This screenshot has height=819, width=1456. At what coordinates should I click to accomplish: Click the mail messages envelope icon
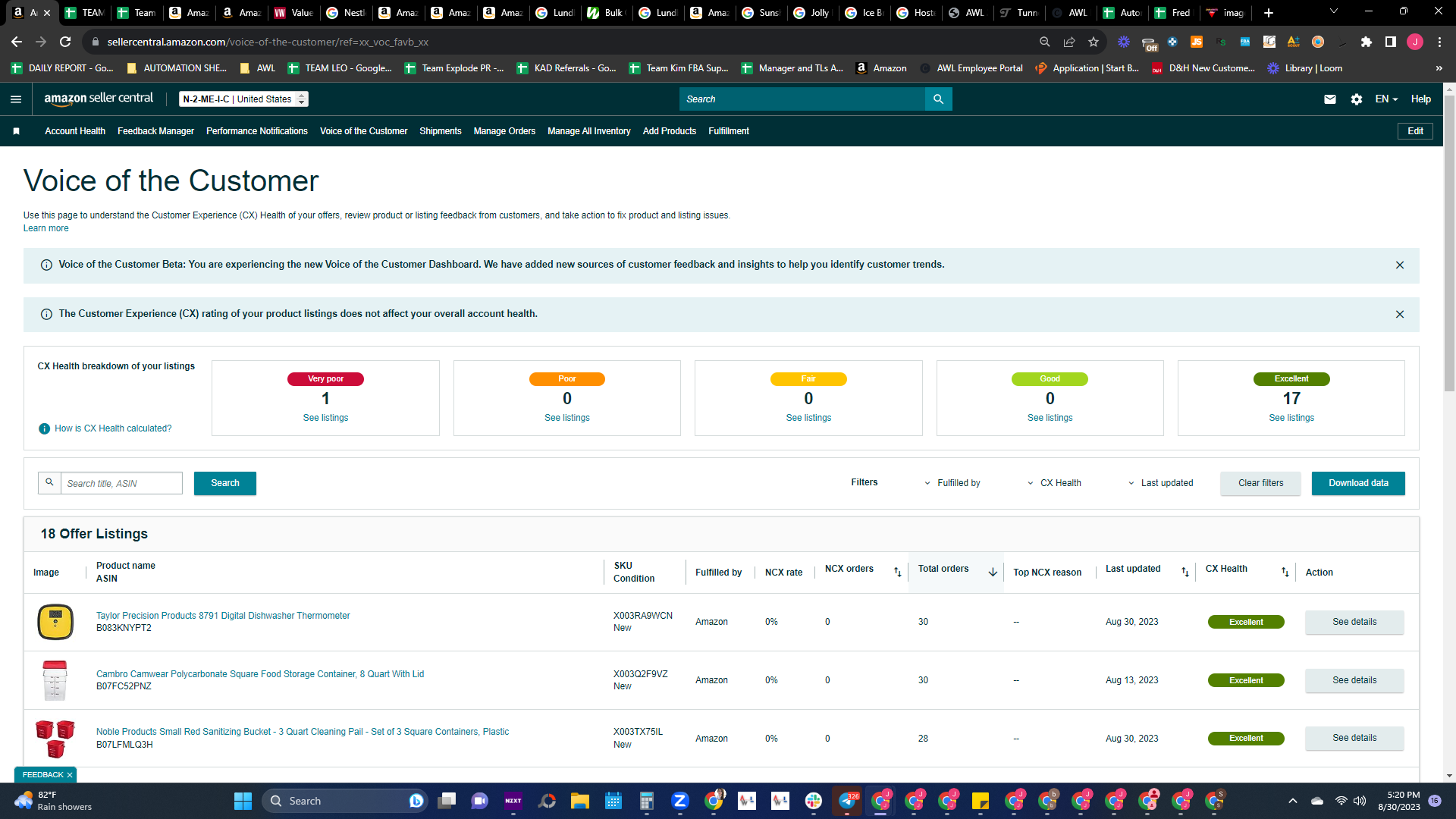click(1330, 99)
